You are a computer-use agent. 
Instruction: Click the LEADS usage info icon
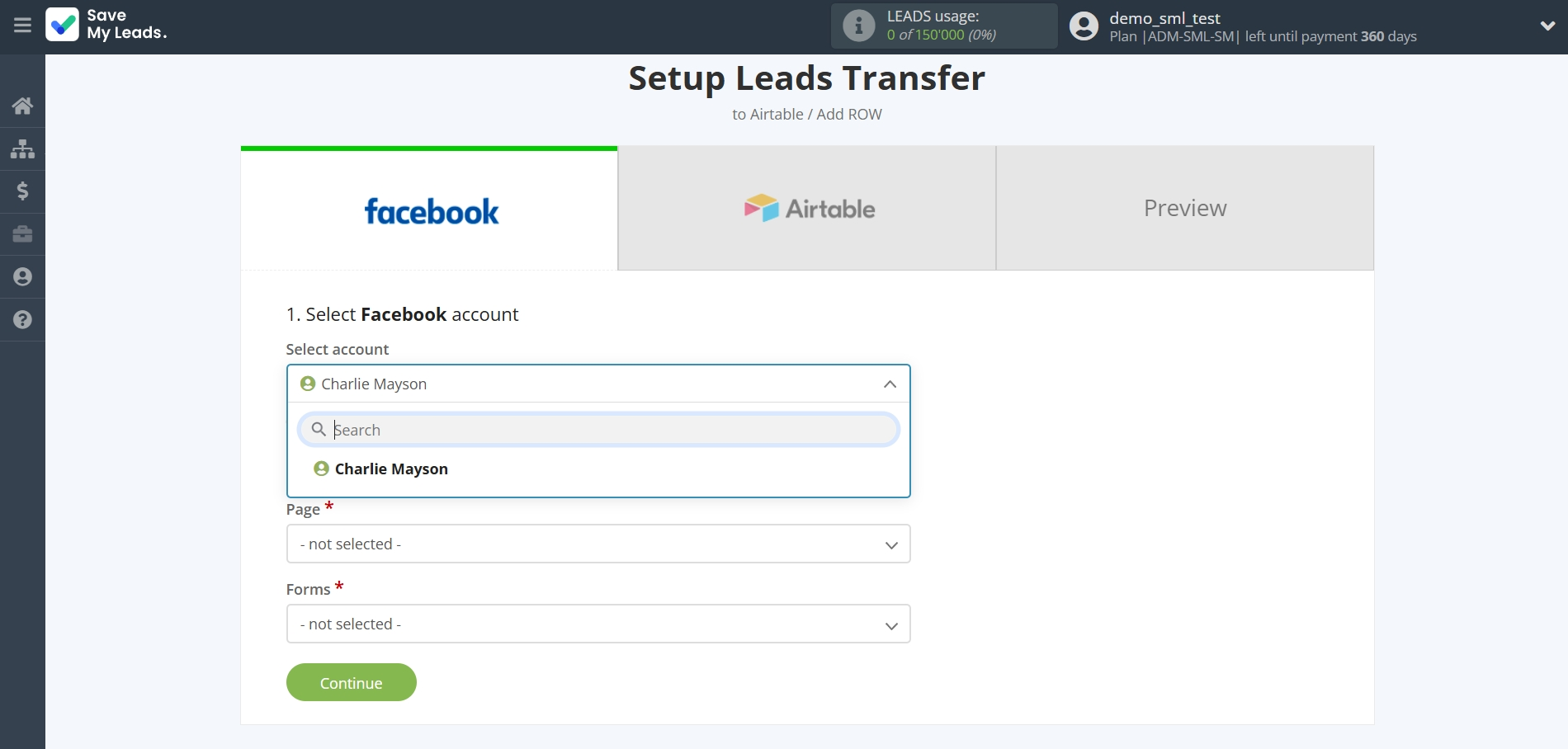pos(858,26)
